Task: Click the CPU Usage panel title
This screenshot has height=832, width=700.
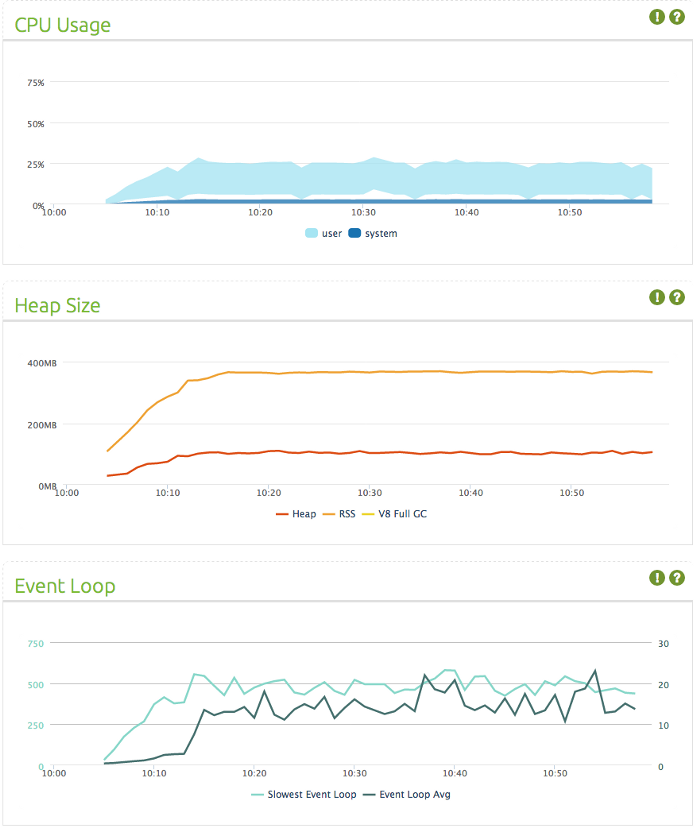Action: click(x=63, y=25)
